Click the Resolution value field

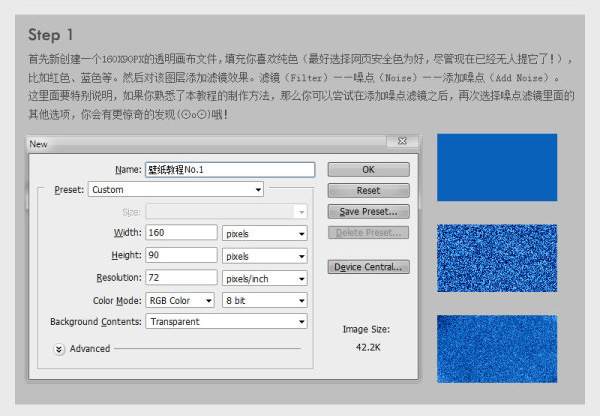(x=181, y=277)
